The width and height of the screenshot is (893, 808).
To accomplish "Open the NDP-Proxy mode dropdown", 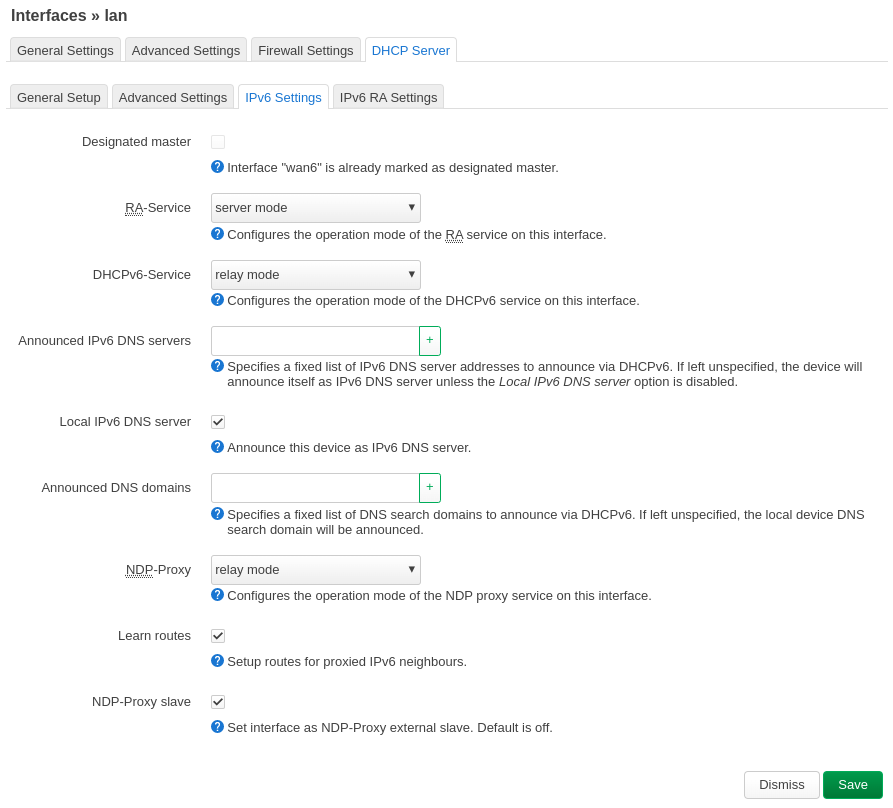I will [316, 570].
